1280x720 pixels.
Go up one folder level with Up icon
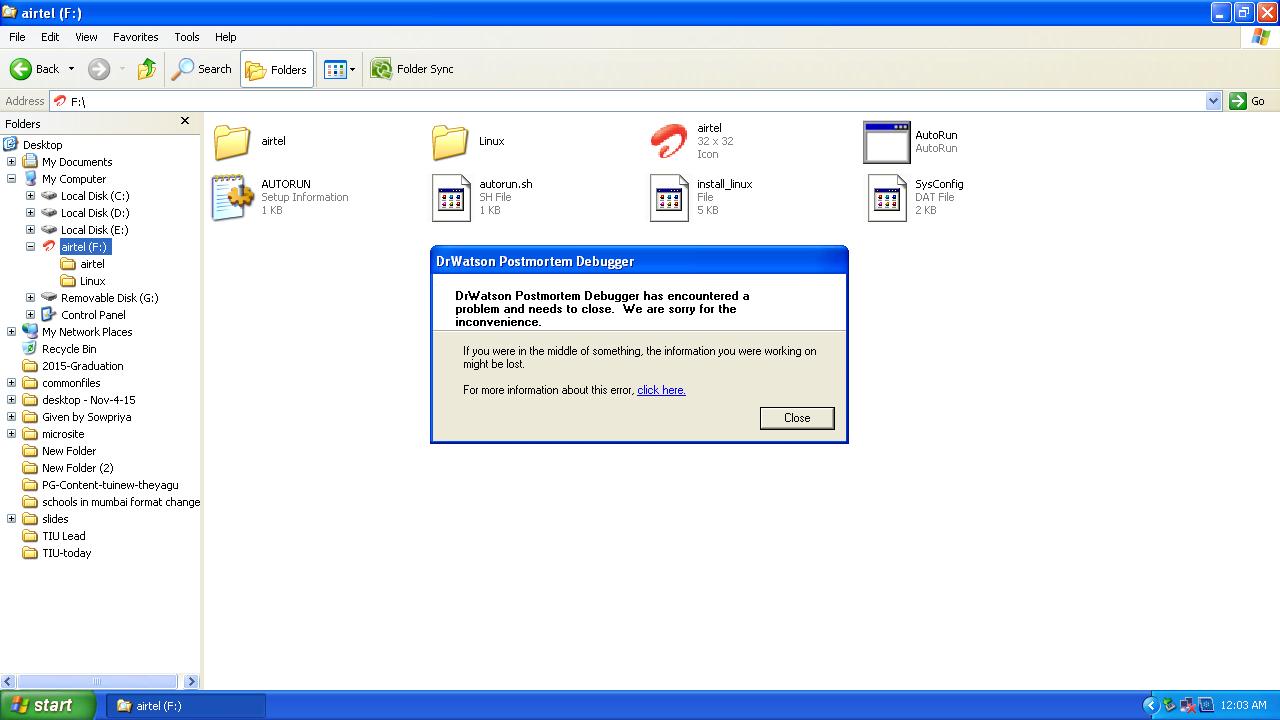click(147, 69)
